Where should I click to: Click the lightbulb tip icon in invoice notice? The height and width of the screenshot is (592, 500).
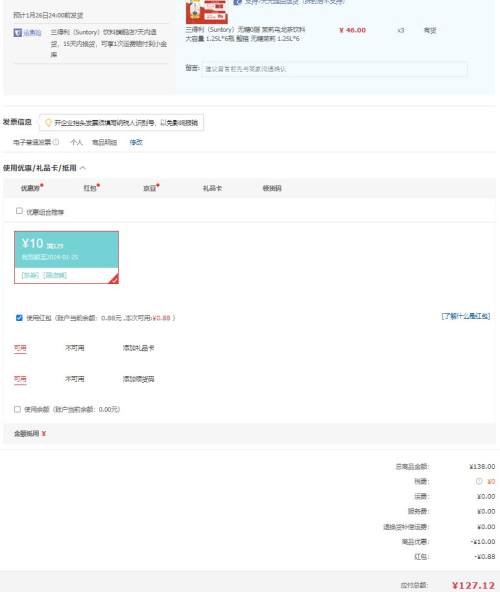48,123
